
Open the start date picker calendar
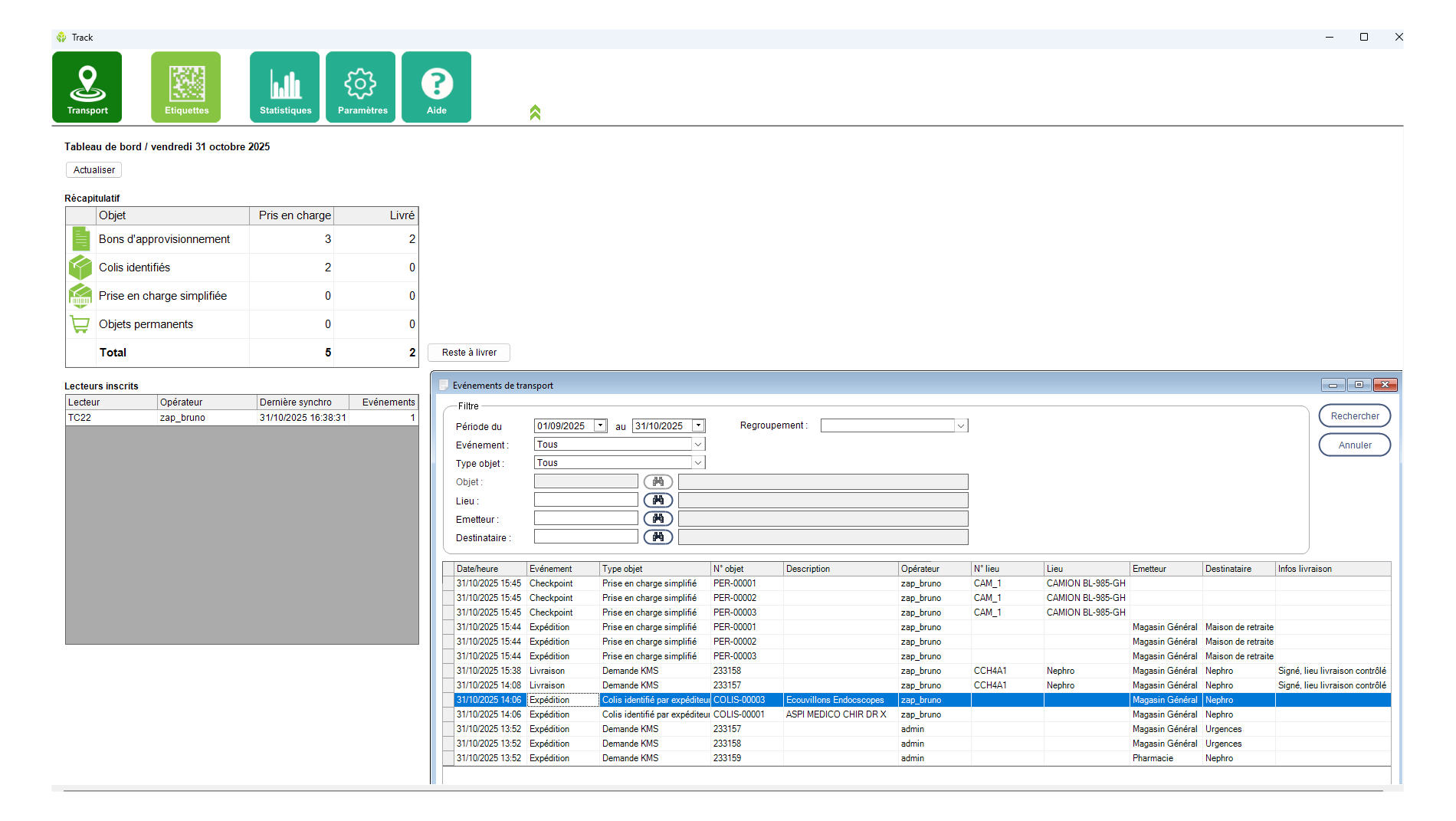click(600, 426)
